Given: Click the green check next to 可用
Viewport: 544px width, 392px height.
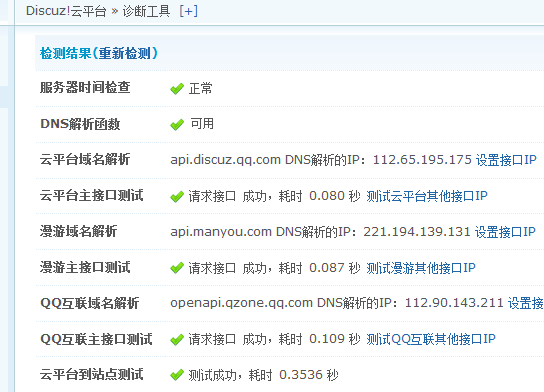Looking at the screenshot, I should (177, 125).
